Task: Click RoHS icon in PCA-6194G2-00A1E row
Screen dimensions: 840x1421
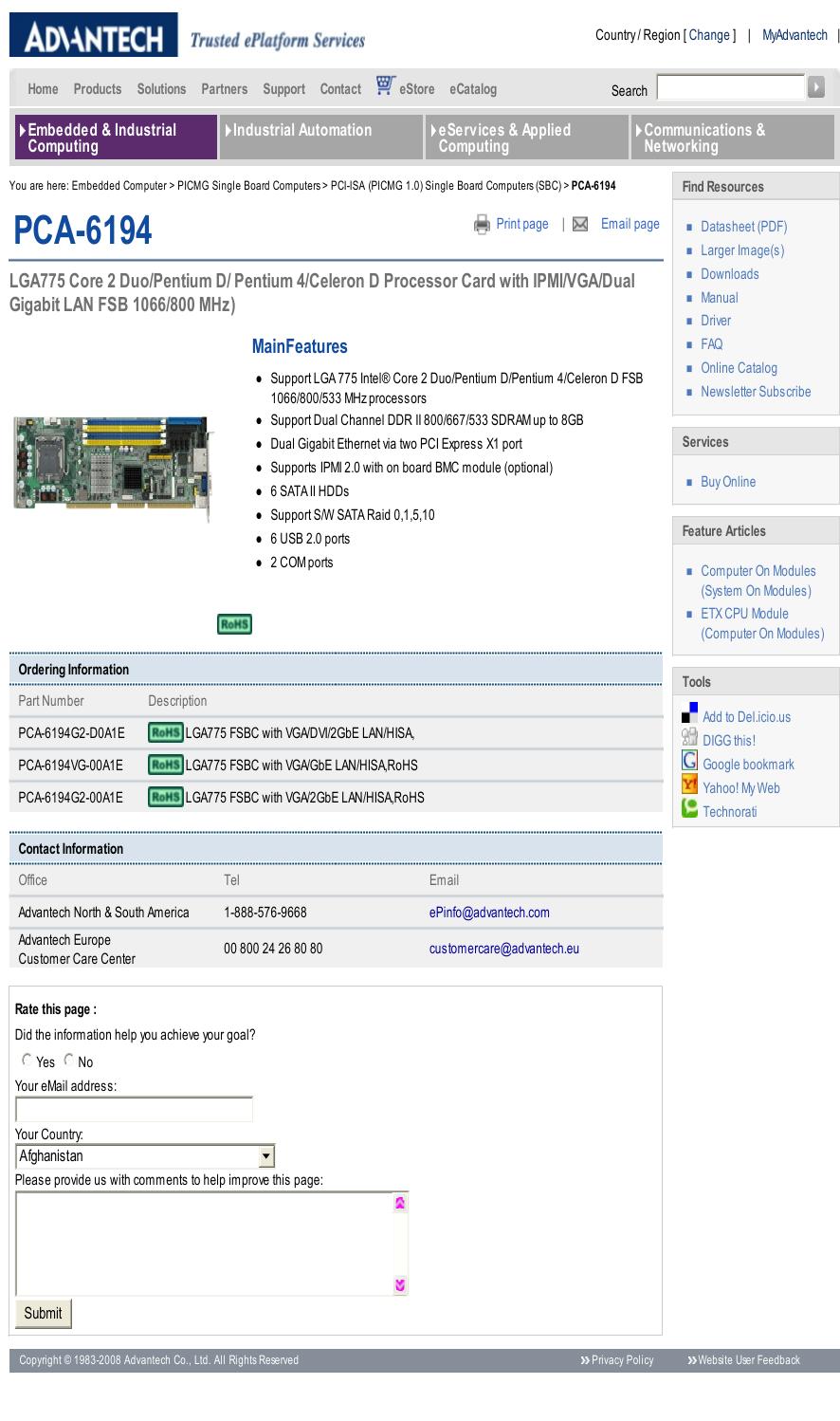Action: (165, 797)
